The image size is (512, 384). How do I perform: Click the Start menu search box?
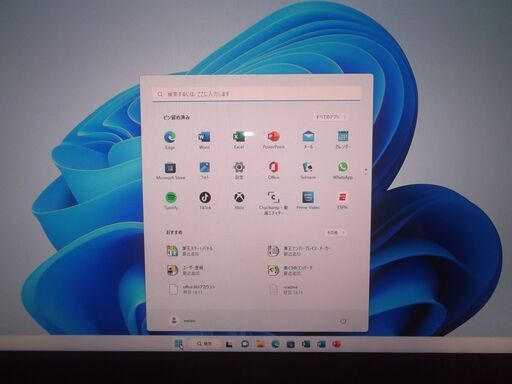pos(257,94)
